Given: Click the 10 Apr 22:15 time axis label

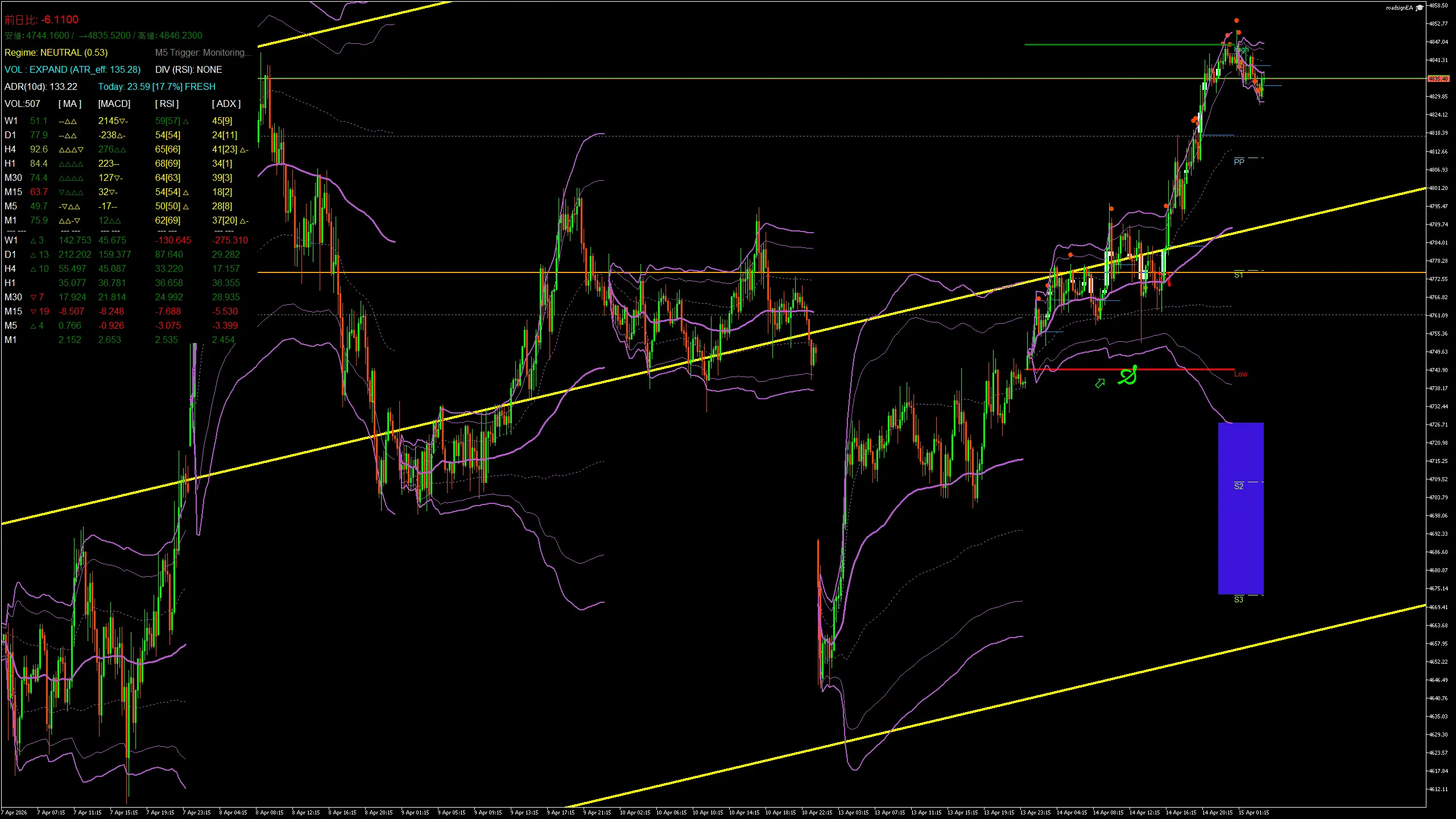Looking at the screenshot, I should tap(817, 812).
